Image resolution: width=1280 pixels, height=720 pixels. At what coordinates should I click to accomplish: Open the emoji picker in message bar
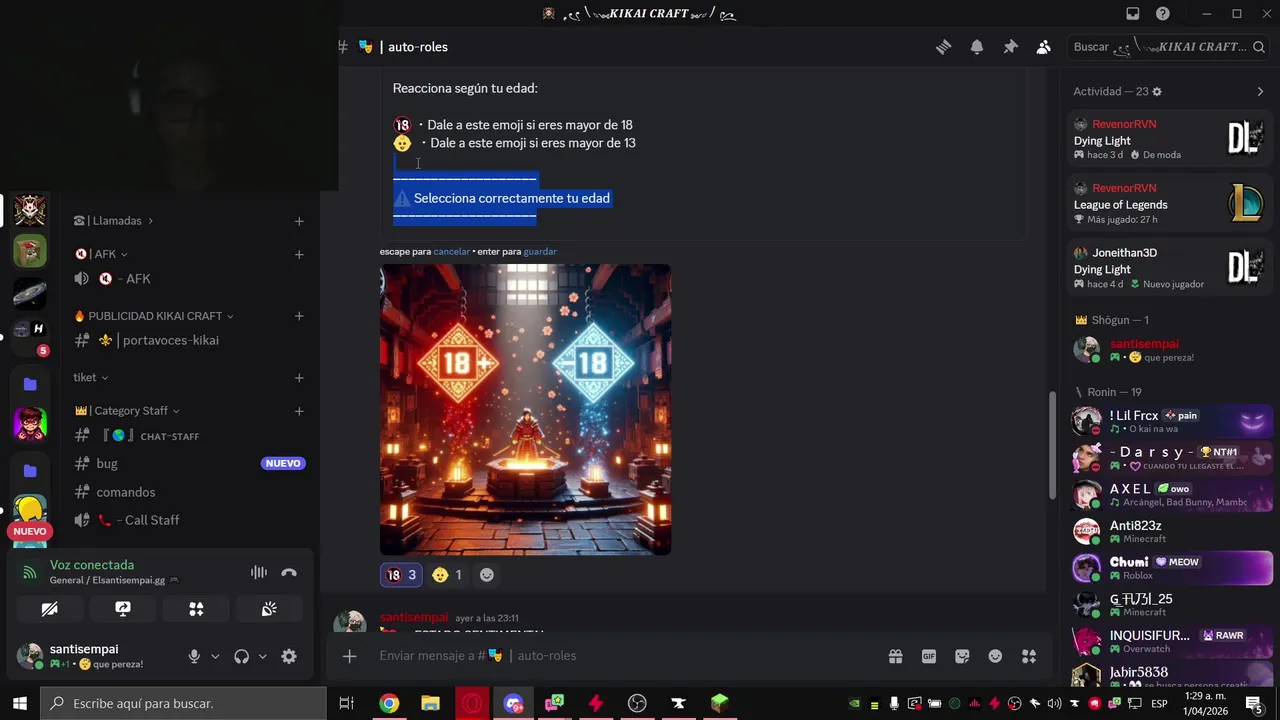click(x=995, y=656)
